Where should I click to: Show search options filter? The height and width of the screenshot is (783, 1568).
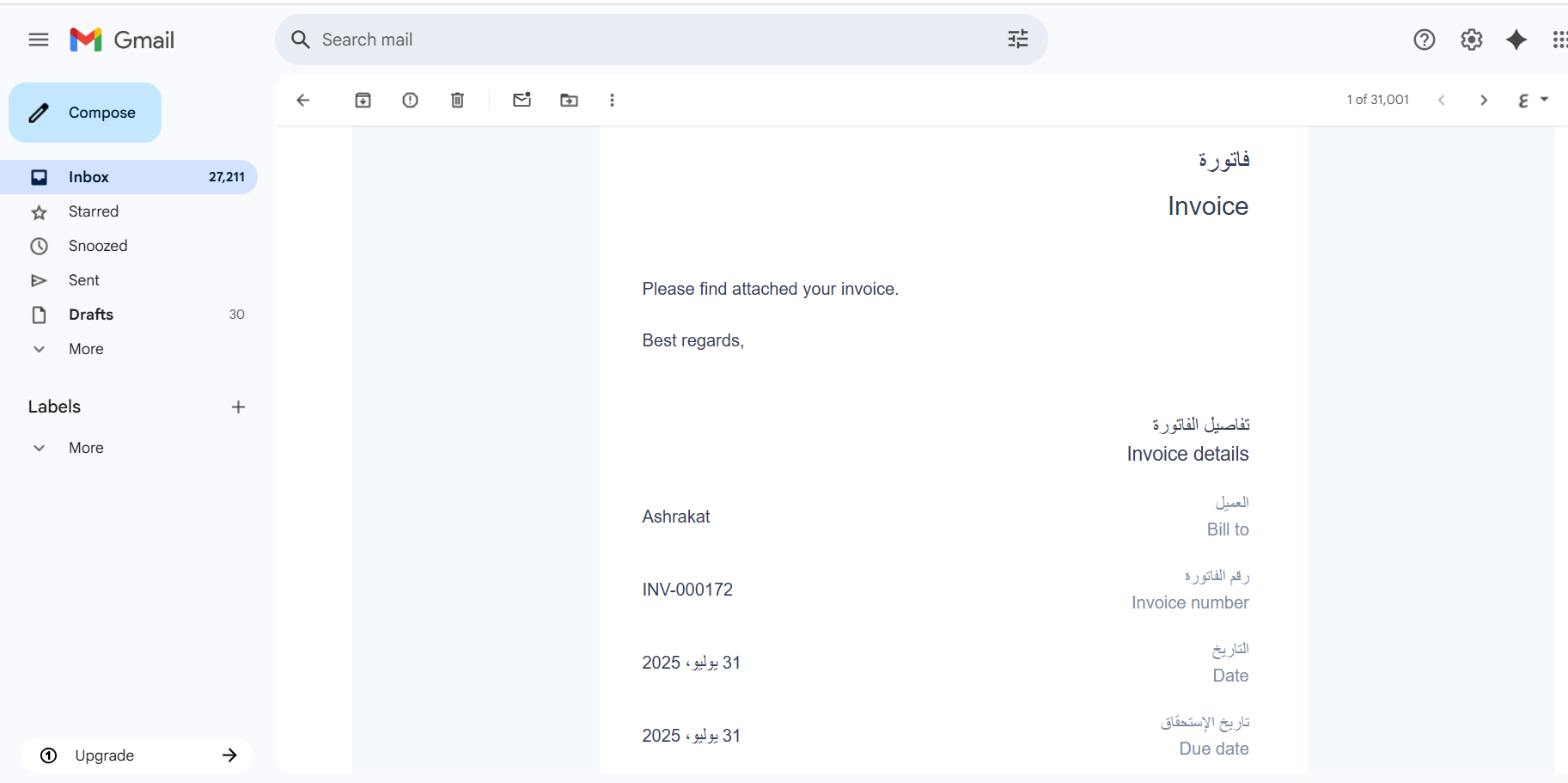click(x=1017, y=40)
